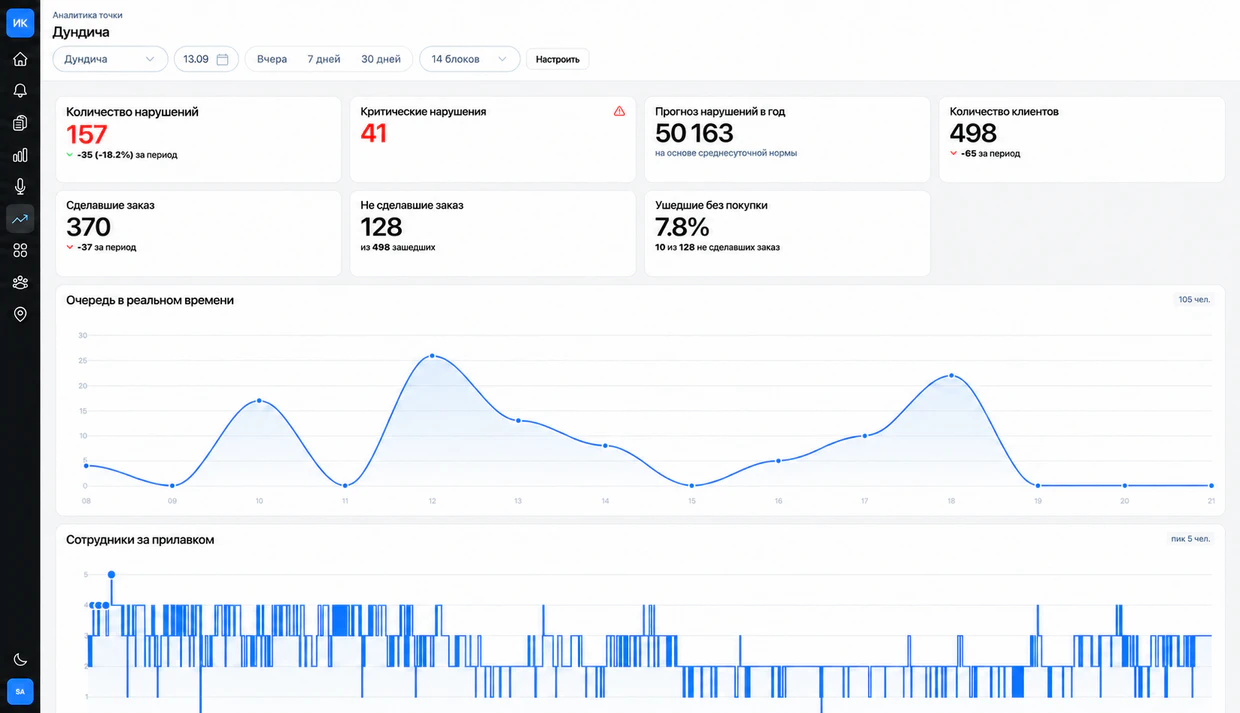Open the documents icon in sidebar
Image resolution: width=1240 pixels, height=713 pixels.
point(20,123)
